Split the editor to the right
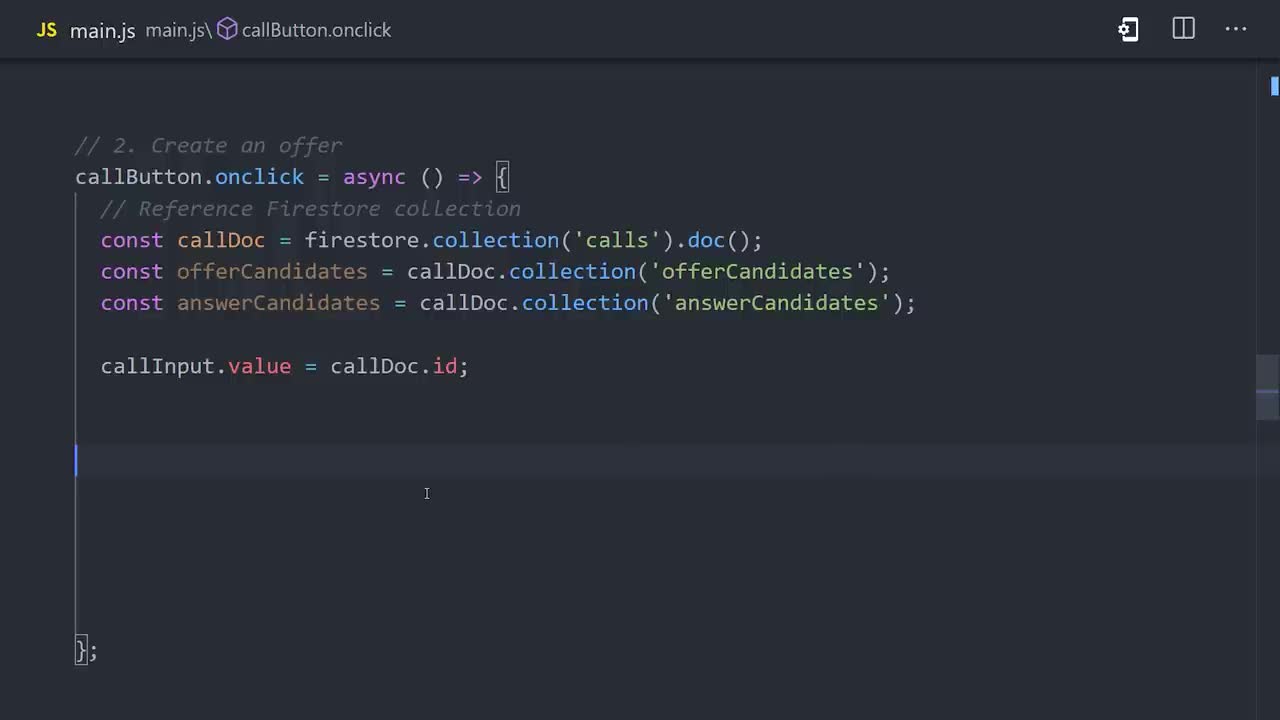The width and height of the screenshot is (1280, 720). point(1183,29)
